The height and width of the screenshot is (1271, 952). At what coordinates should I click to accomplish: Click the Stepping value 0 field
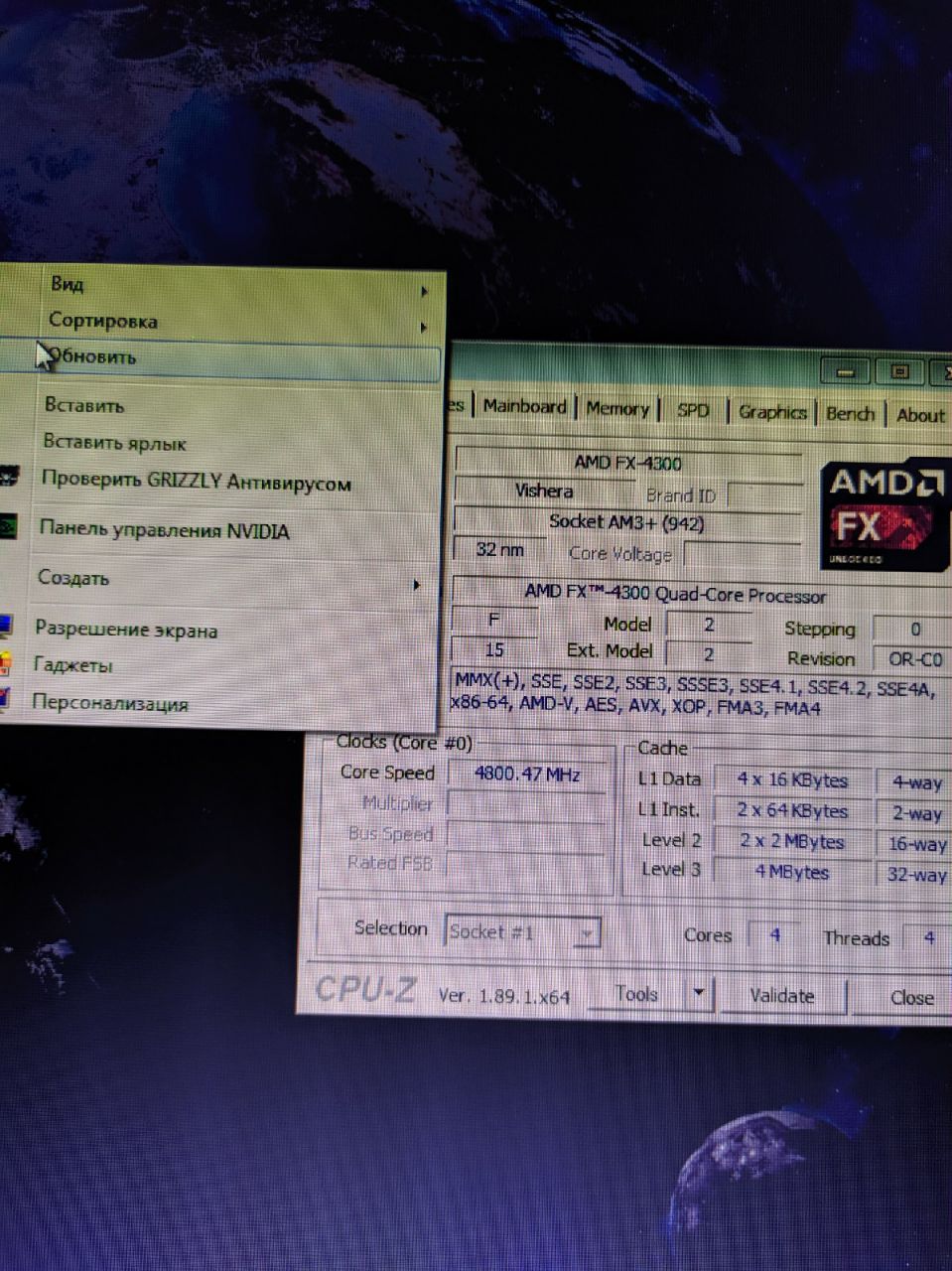[x=913, y=629]
